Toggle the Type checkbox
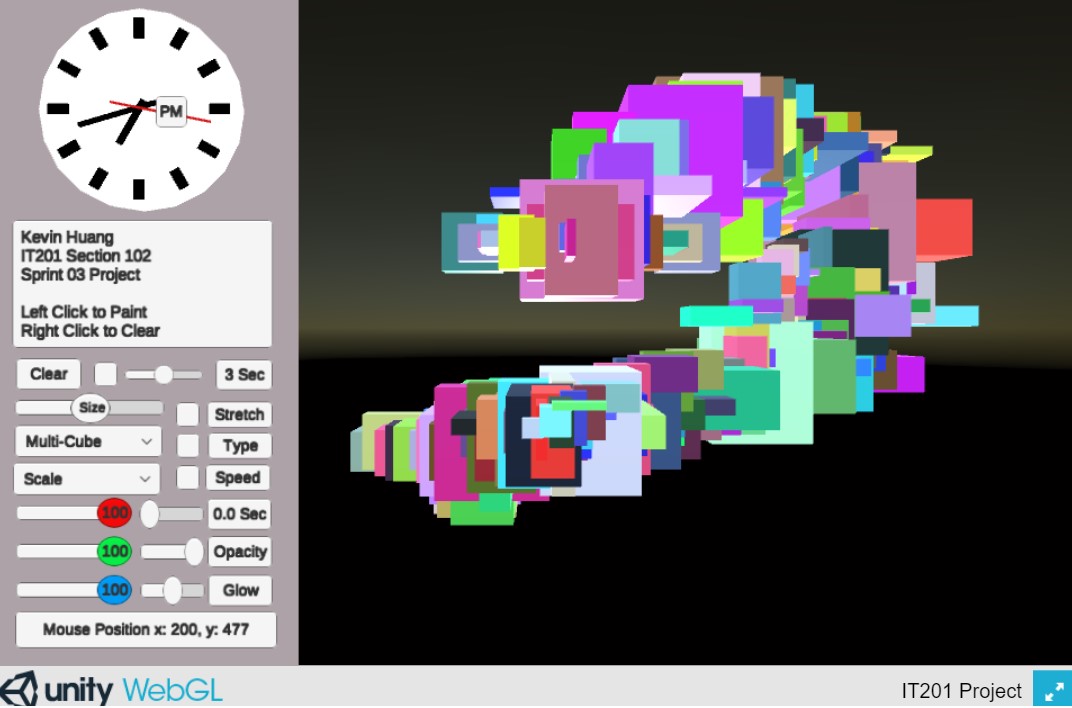The height and width of the screenshot is (708, 1072). coord(188,446)
